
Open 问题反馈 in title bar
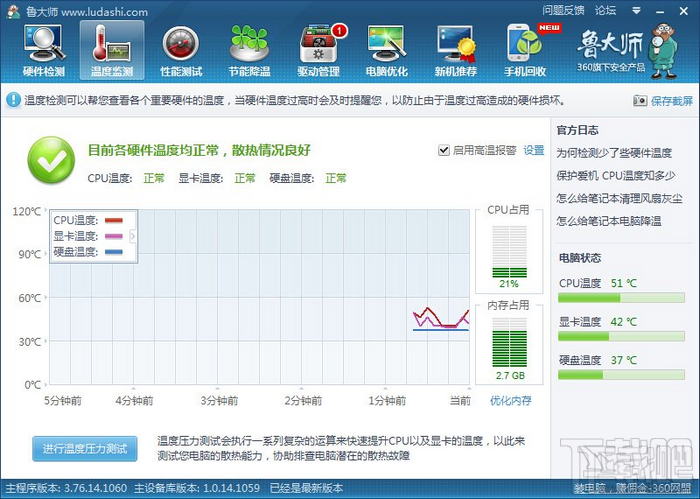563,10
